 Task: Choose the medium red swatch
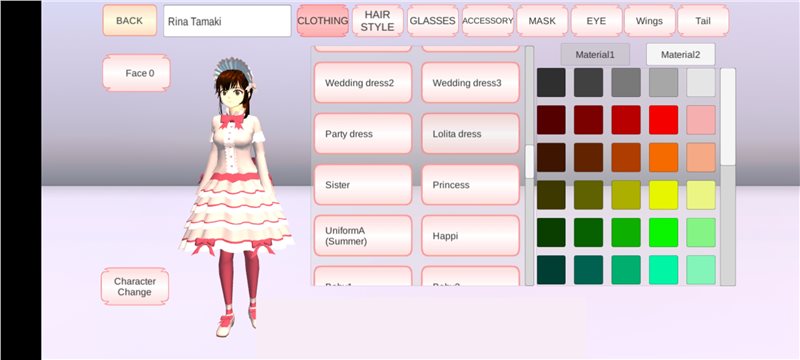(626, 120)
